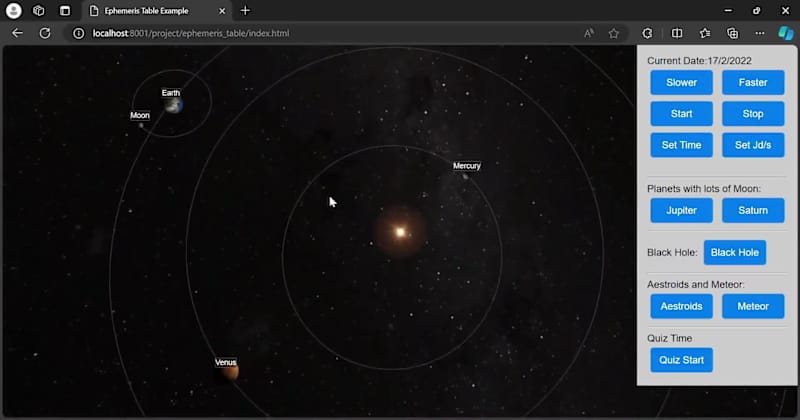Open the tab actions menu icon
This screenshot has width=800, height=420.
coord(65,11)
